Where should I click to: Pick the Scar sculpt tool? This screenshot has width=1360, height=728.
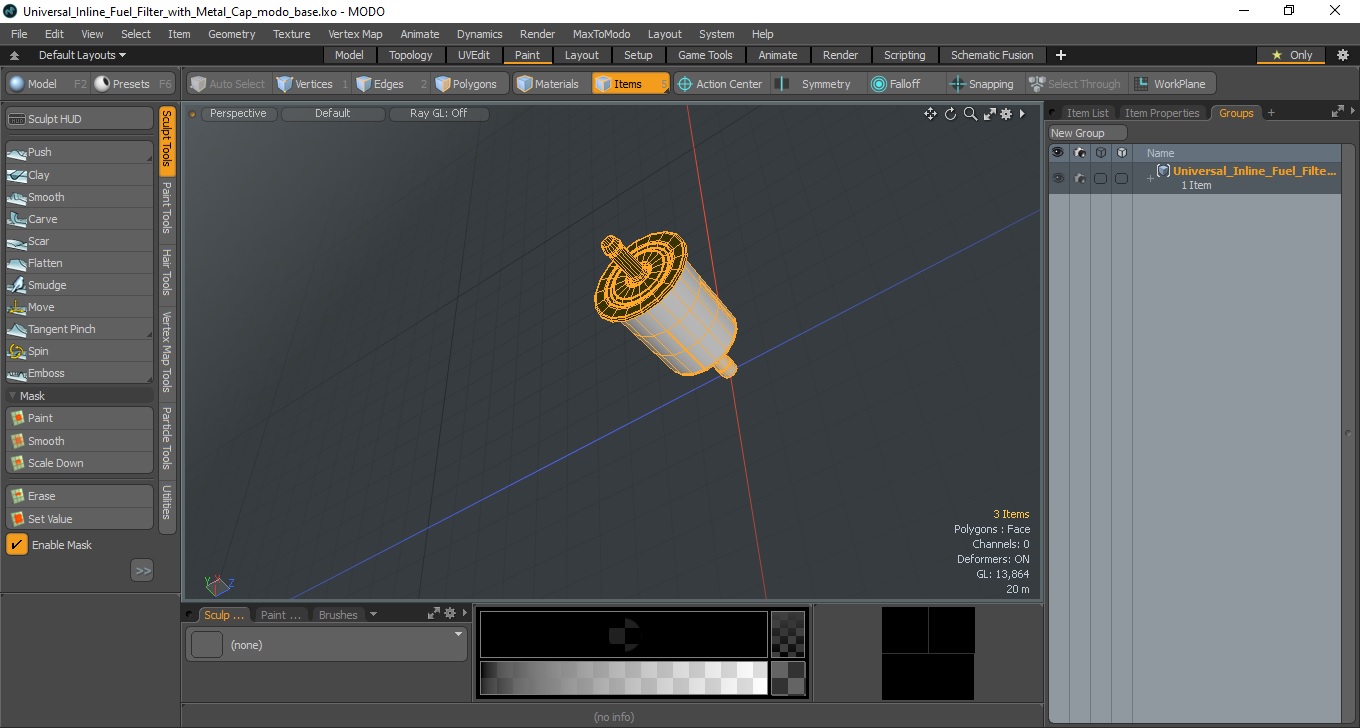tap(79, 241)
